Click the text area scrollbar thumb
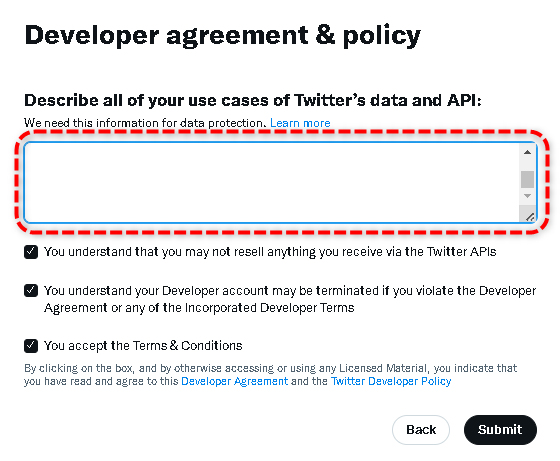This screenshot has width=560, height=461. (x=527, y=179)
